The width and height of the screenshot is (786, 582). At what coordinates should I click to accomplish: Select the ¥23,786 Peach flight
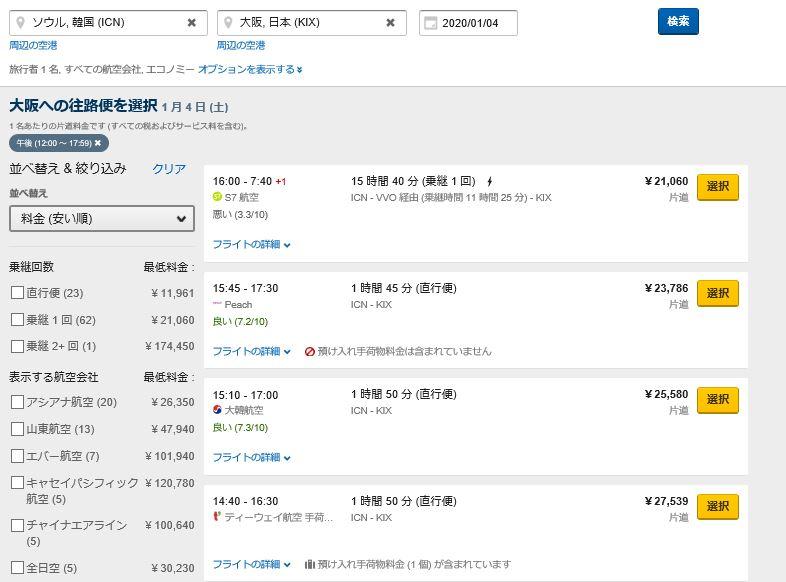pos(718,294)
